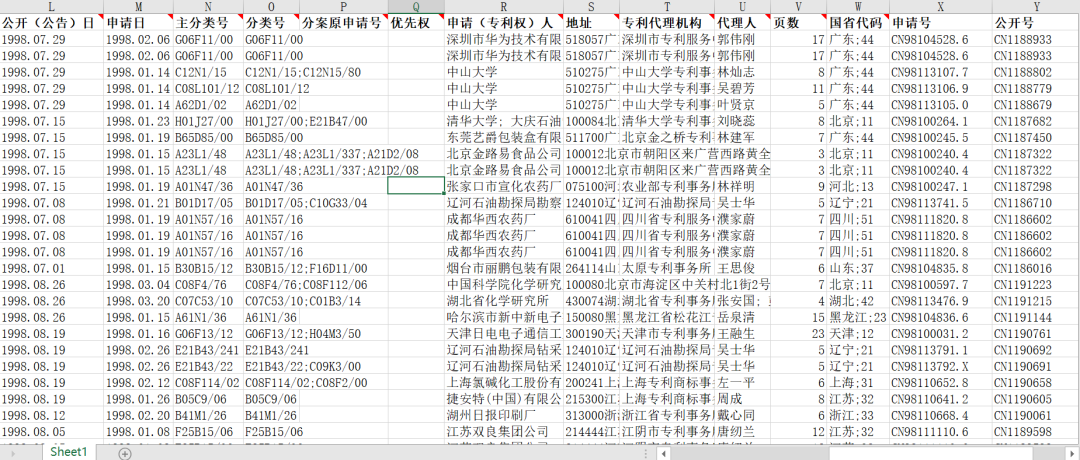Select column P header
1080x460 pixels.
344,7
